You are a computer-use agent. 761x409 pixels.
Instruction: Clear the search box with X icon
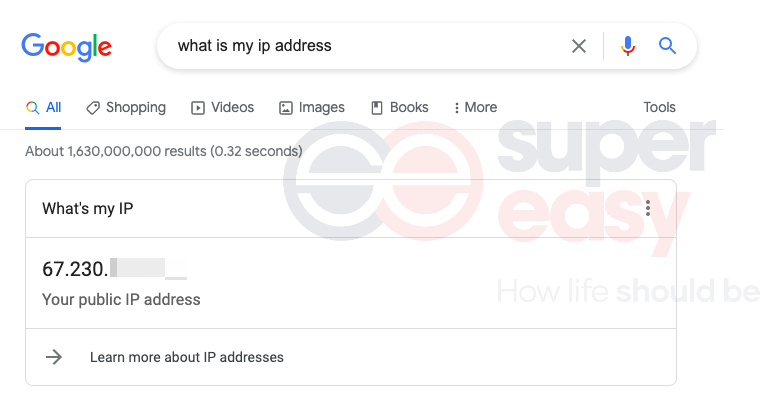coord(579,46)
